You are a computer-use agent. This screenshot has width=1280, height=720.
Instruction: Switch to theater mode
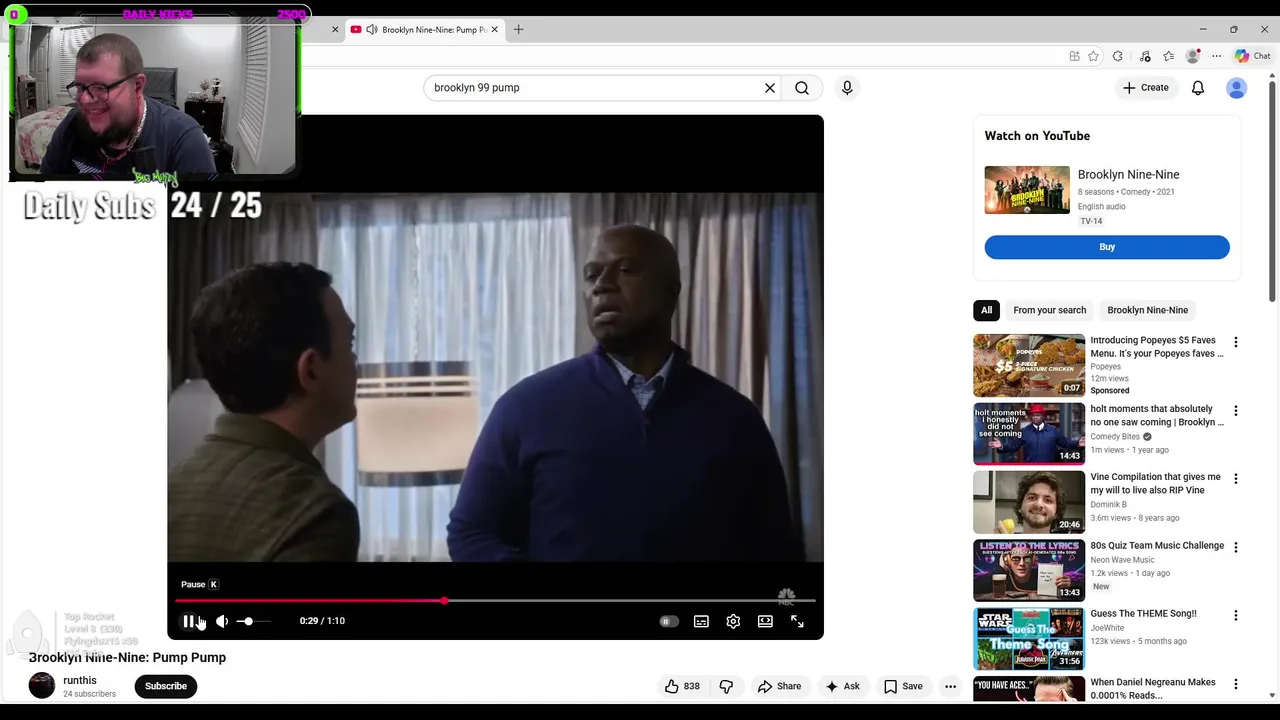tap(765, 621)
